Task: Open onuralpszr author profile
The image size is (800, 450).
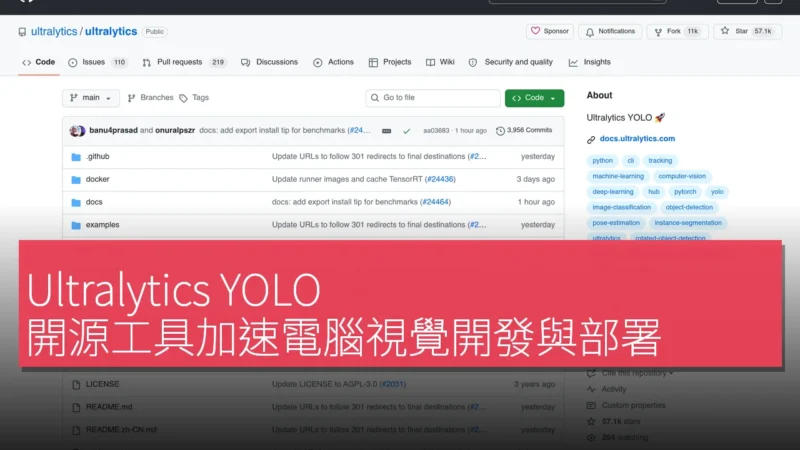Action: [x=175, y=131]
